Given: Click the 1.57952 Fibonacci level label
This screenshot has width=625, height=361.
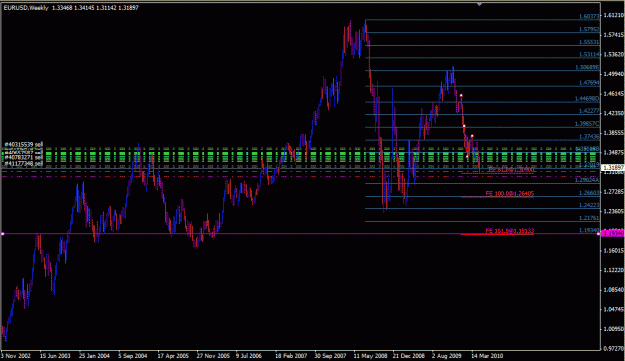Looking at the screenshot, I should (x=589, y=29).
